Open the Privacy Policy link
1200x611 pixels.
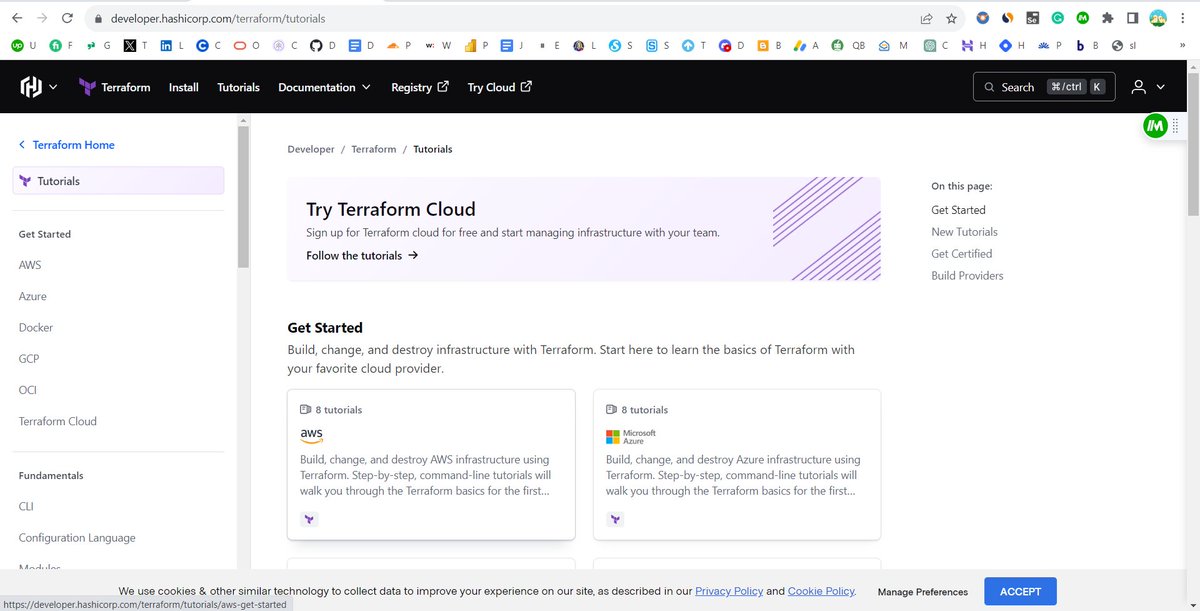(x=729, y=591)
